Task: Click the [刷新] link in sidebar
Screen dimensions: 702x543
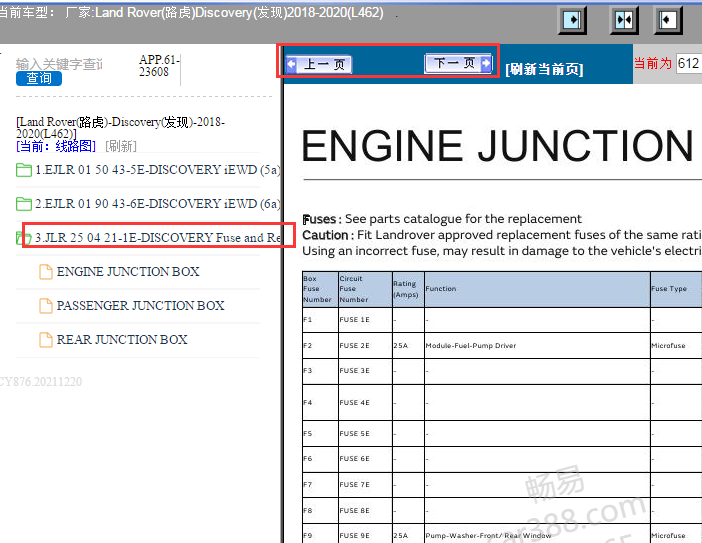Action: pos(121,146)
